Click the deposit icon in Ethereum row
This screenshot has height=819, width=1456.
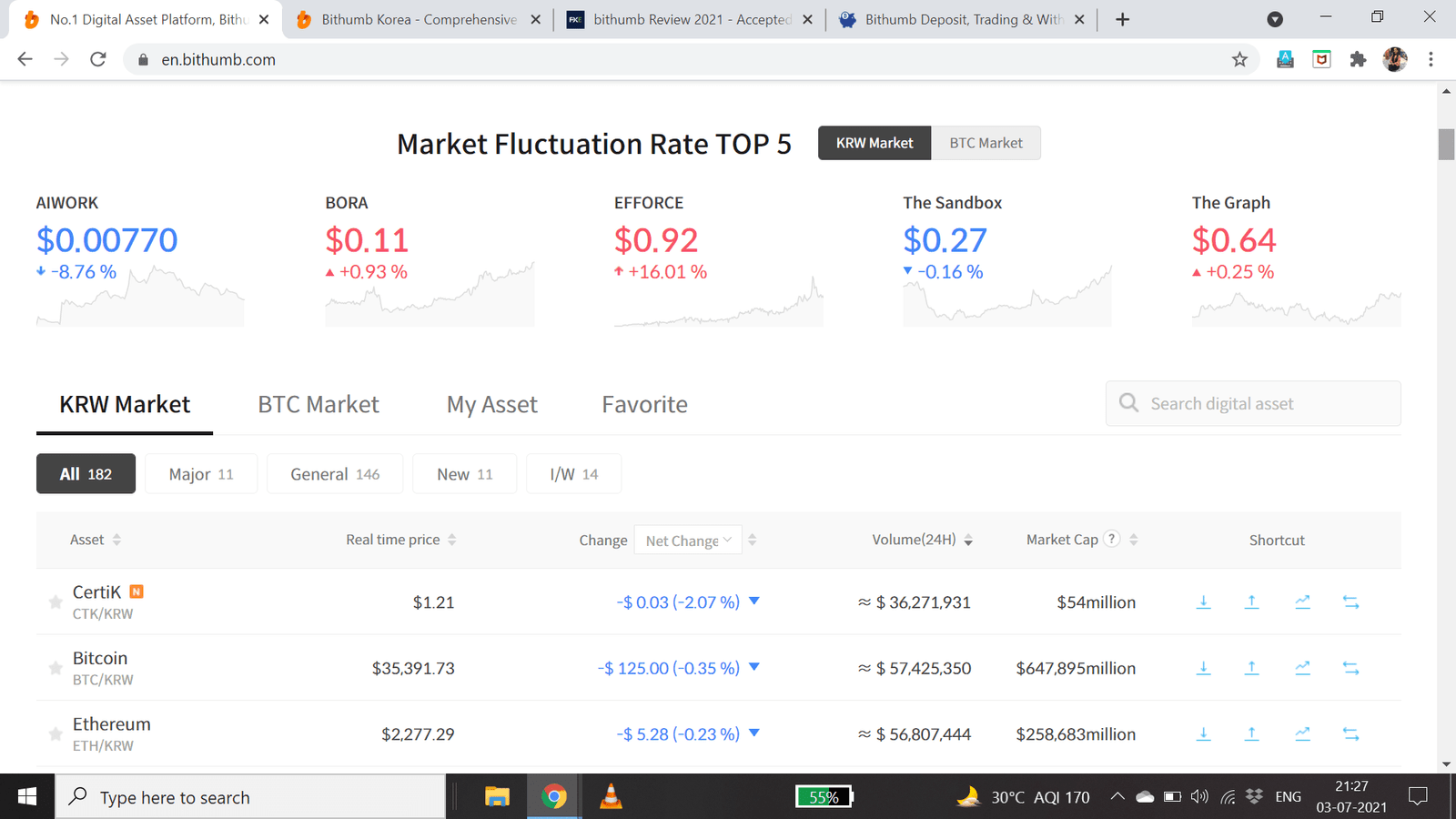[1203, 733]
